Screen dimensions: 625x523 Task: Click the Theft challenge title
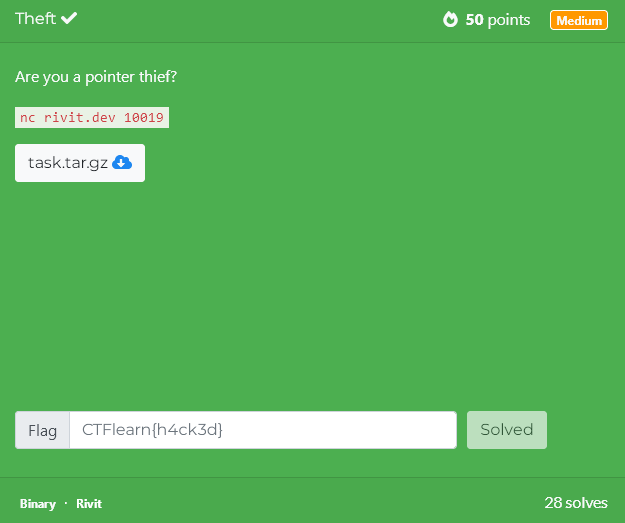[35, 18]
